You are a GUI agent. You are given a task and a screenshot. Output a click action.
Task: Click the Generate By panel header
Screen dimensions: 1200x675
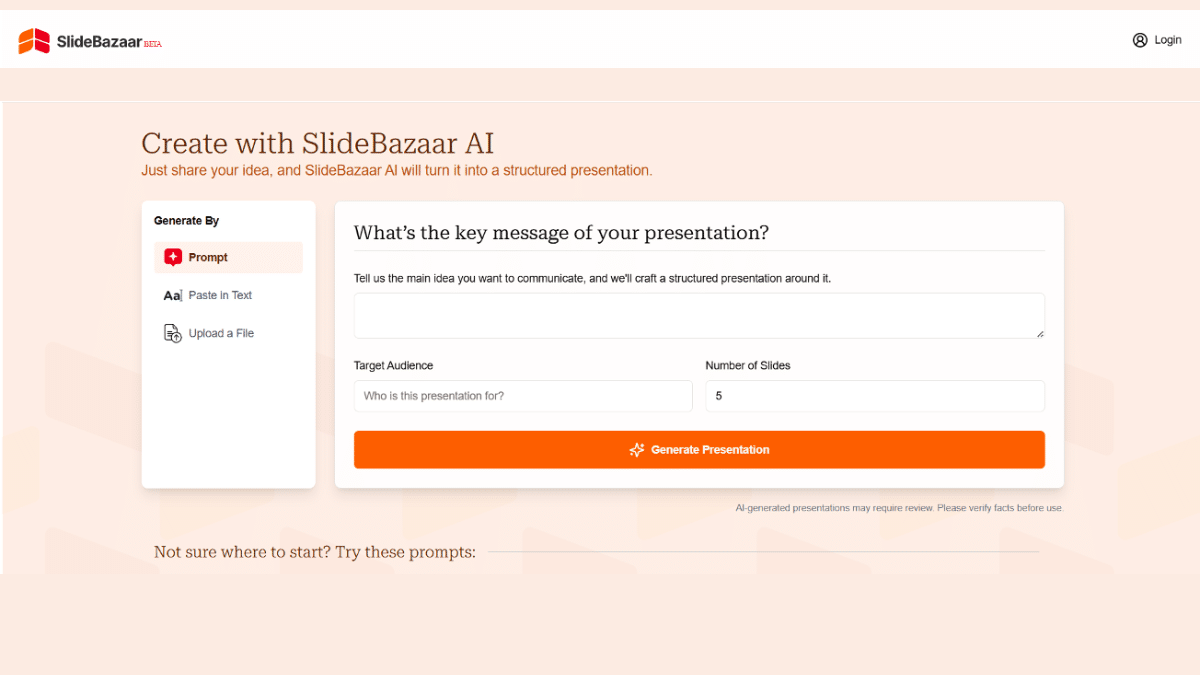[186, 220]
